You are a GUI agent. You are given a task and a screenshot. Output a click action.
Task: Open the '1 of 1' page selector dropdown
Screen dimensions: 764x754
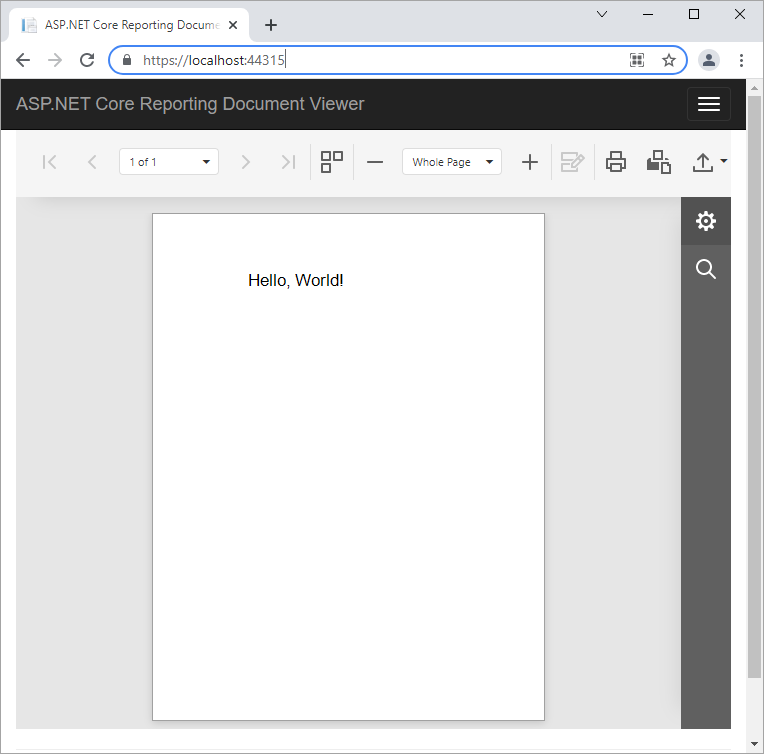coord(169,162)
